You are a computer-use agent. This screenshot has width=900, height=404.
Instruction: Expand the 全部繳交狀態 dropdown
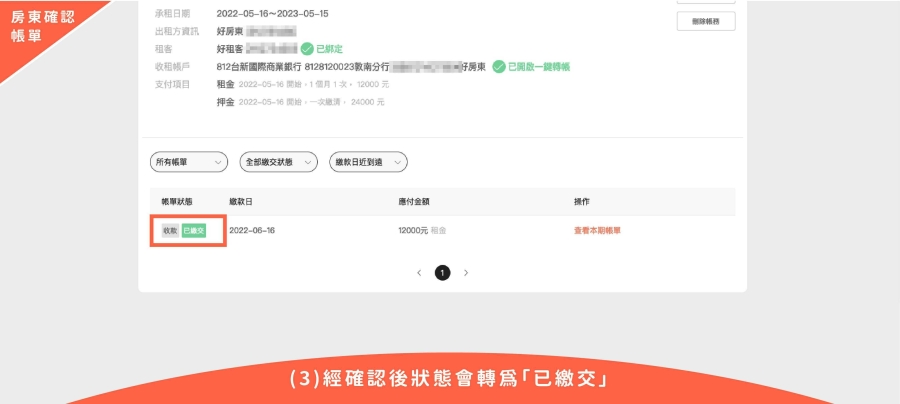click(x=279, y=162)
